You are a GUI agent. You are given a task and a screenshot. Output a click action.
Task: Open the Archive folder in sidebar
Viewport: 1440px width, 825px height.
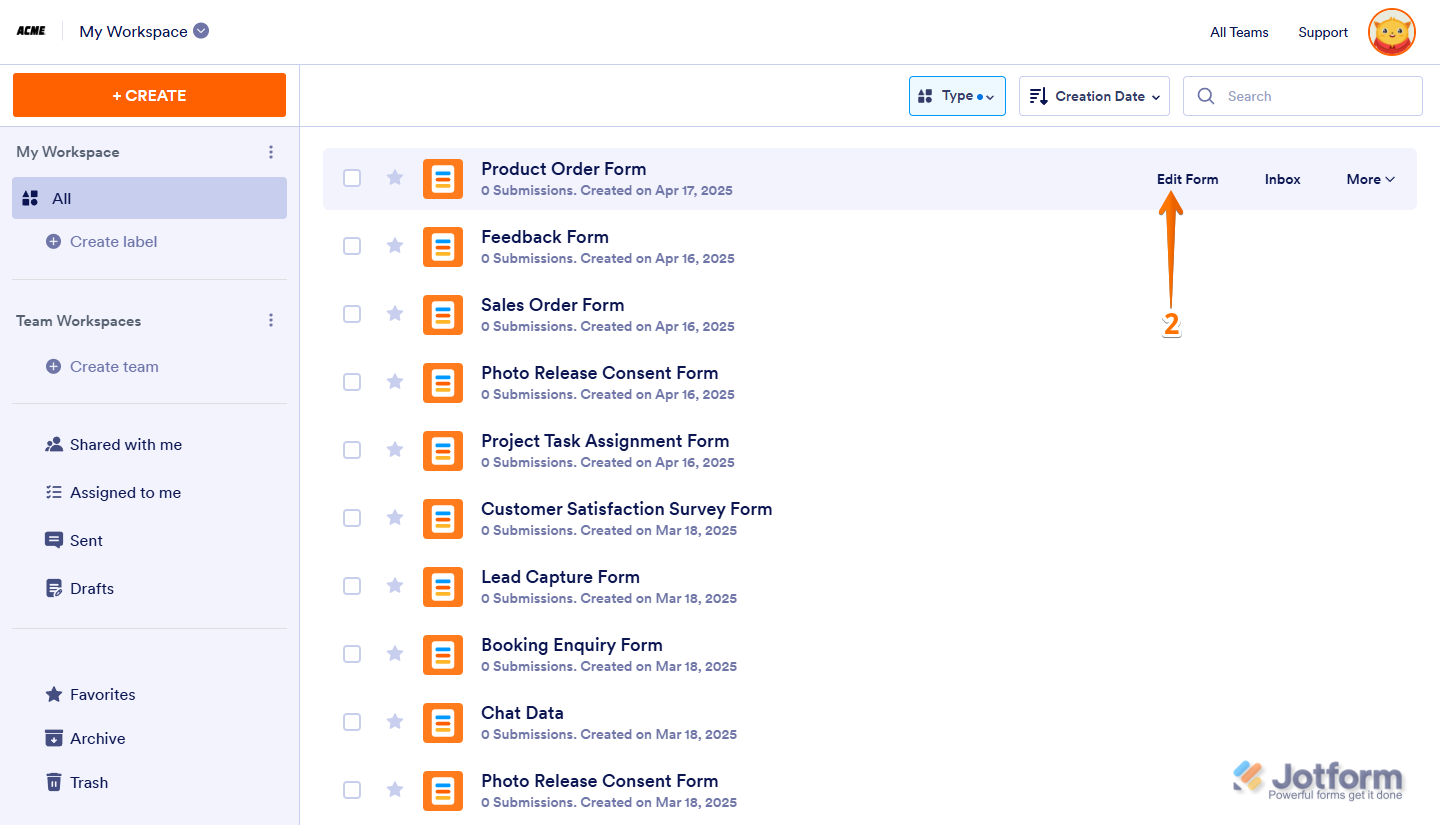[x=97, y=739]
